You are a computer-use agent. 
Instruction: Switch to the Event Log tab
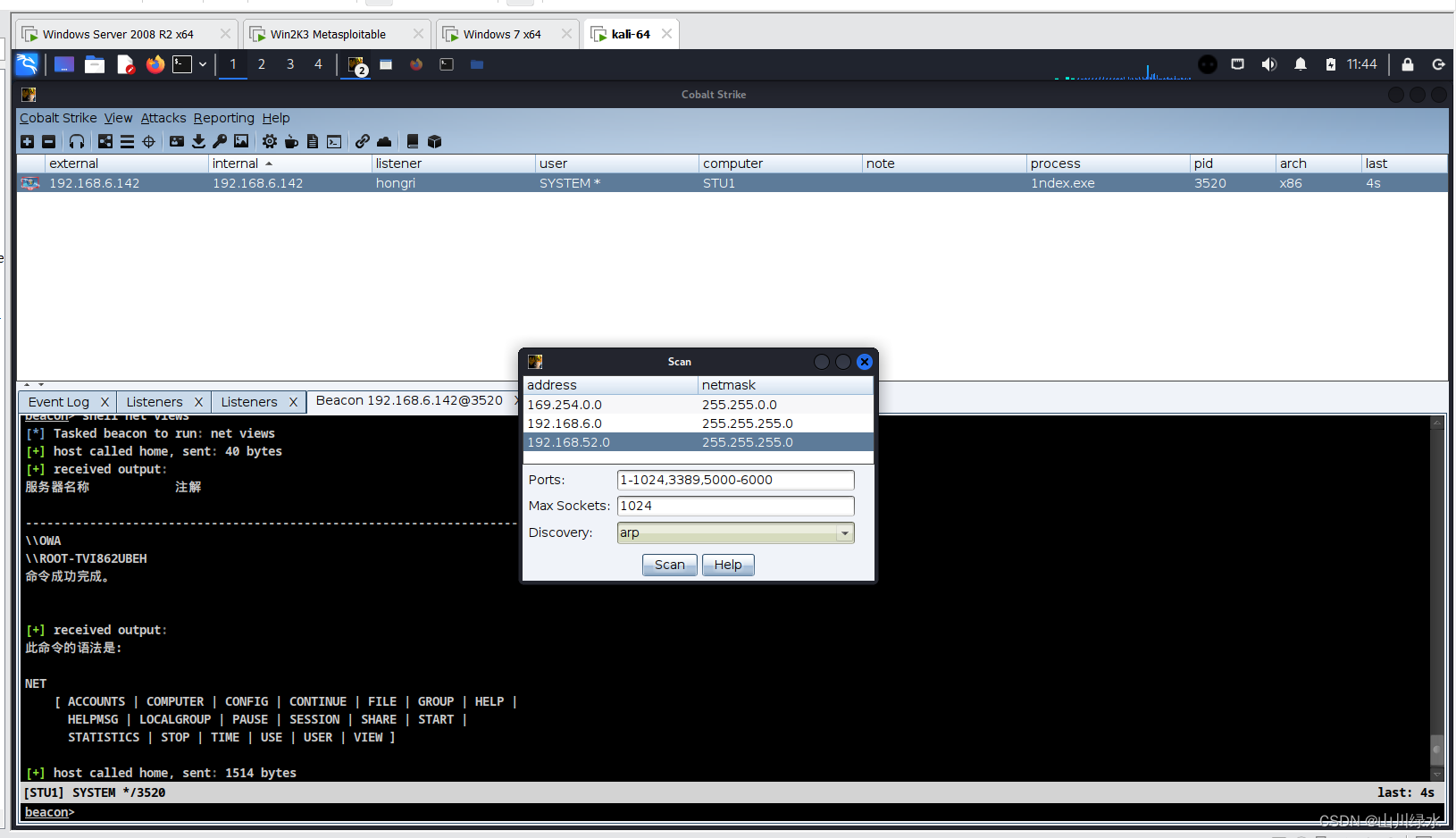click(59, 402)
